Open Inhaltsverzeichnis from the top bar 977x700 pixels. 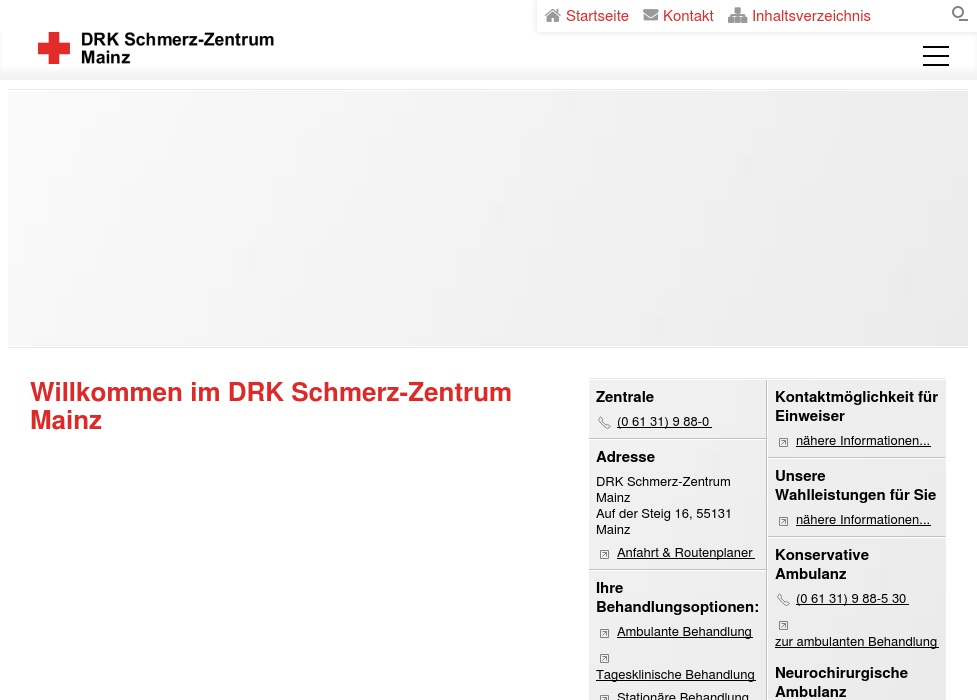pyautogui.click(x=811, y=16)
